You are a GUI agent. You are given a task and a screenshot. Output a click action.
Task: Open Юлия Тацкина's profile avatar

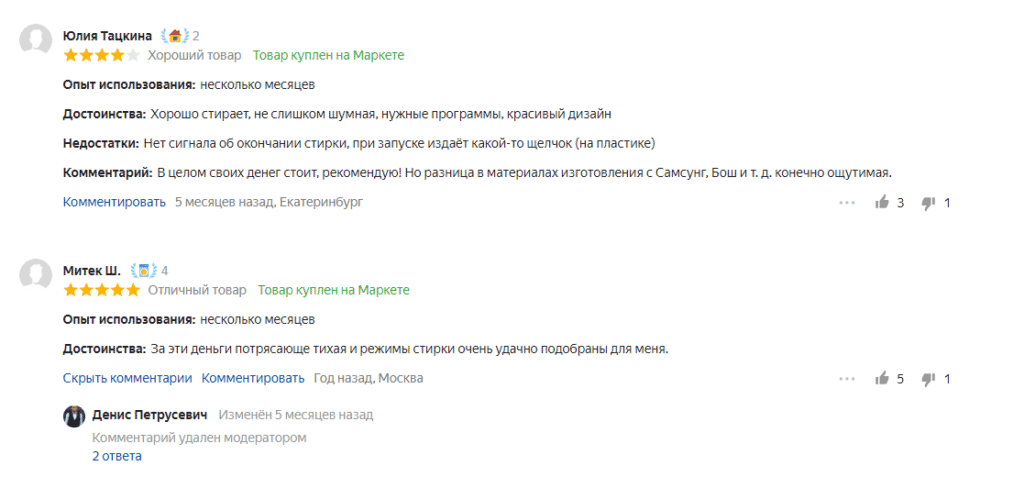pos(37,41)
